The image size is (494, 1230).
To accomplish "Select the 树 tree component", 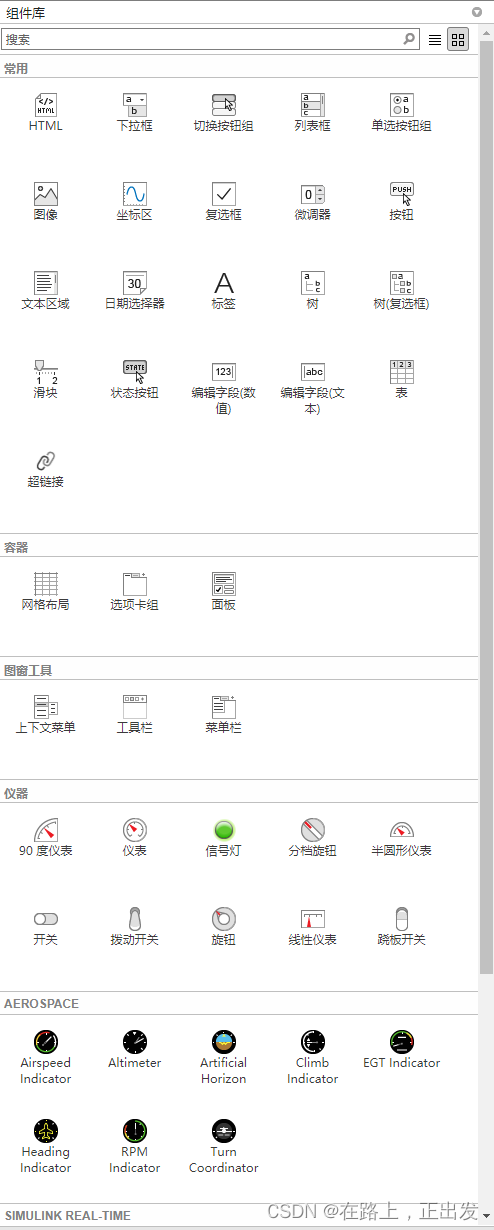I will coord(312,283).
